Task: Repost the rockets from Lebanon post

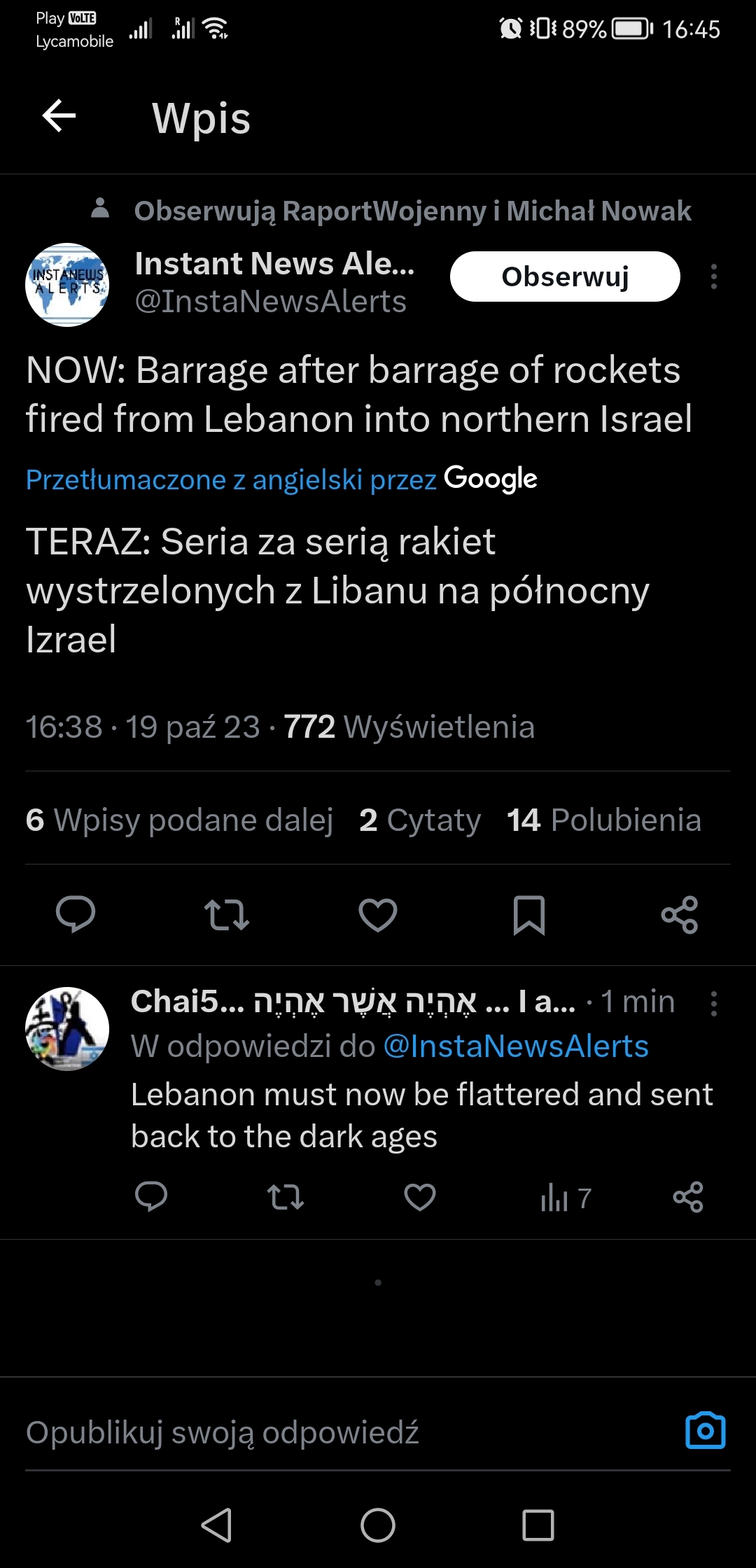Action: [226, 914]
